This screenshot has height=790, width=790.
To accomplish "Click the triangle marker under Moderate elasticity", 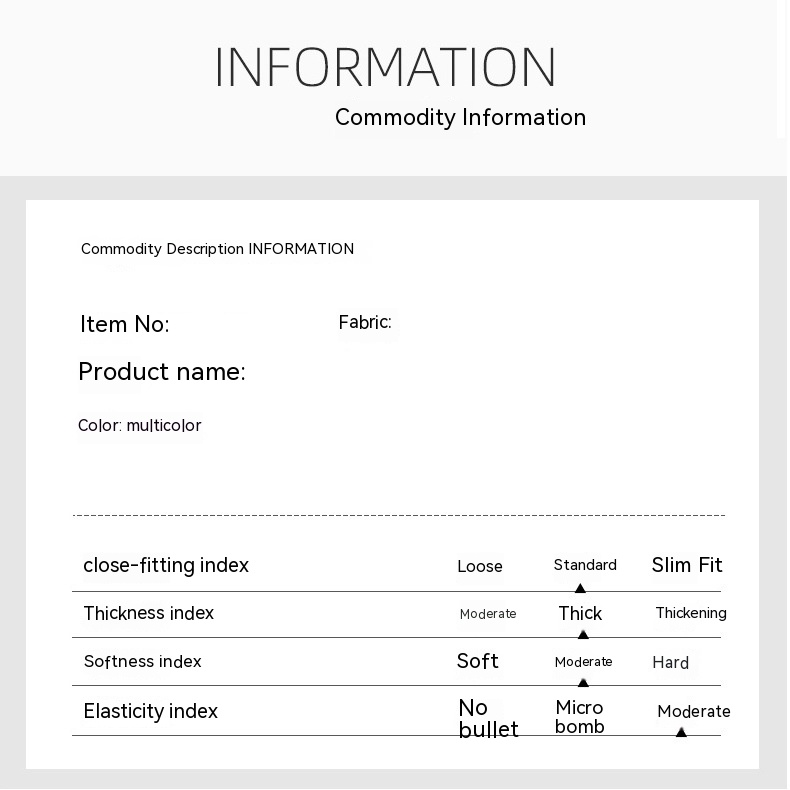I will [681, 732].
